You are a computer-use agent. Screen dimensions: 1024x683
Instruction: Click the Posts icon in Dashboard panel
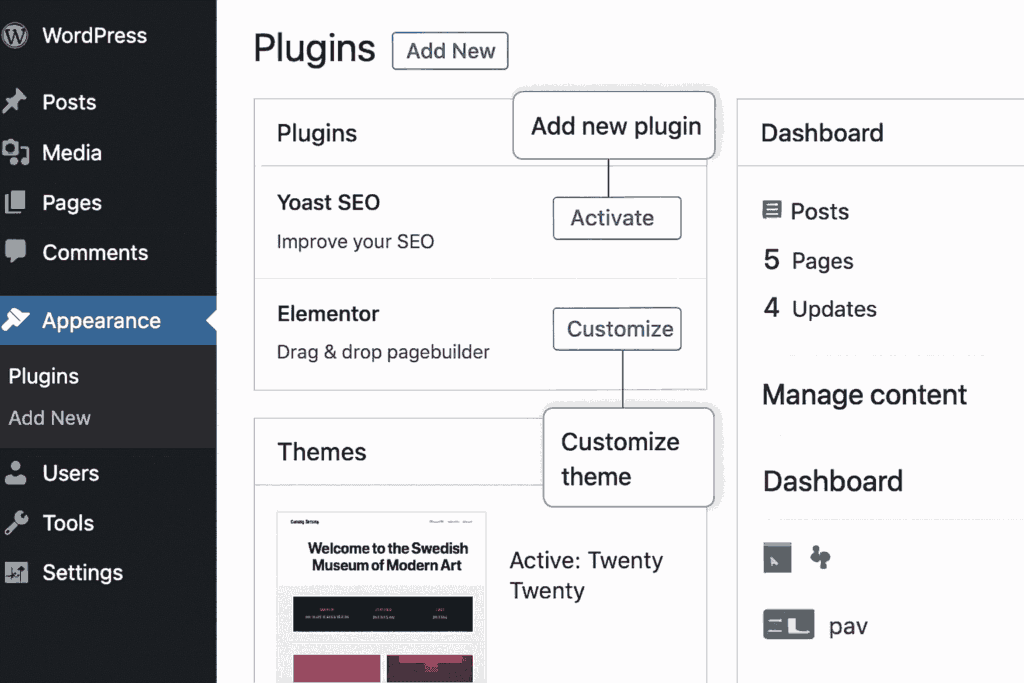(771, 211)
